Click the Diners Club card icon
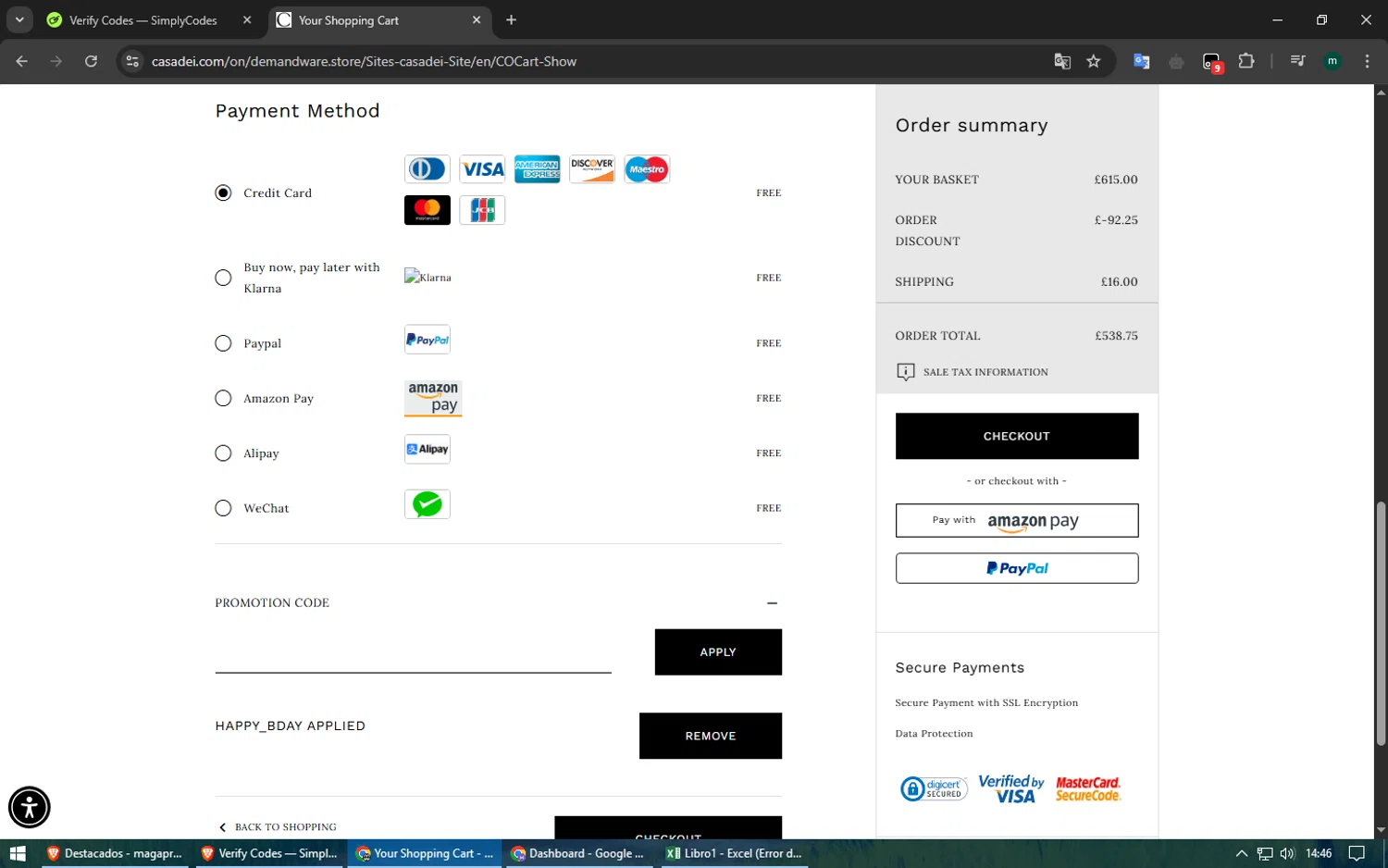This screenshot has height=868, width=1388. tap(428, 169)
